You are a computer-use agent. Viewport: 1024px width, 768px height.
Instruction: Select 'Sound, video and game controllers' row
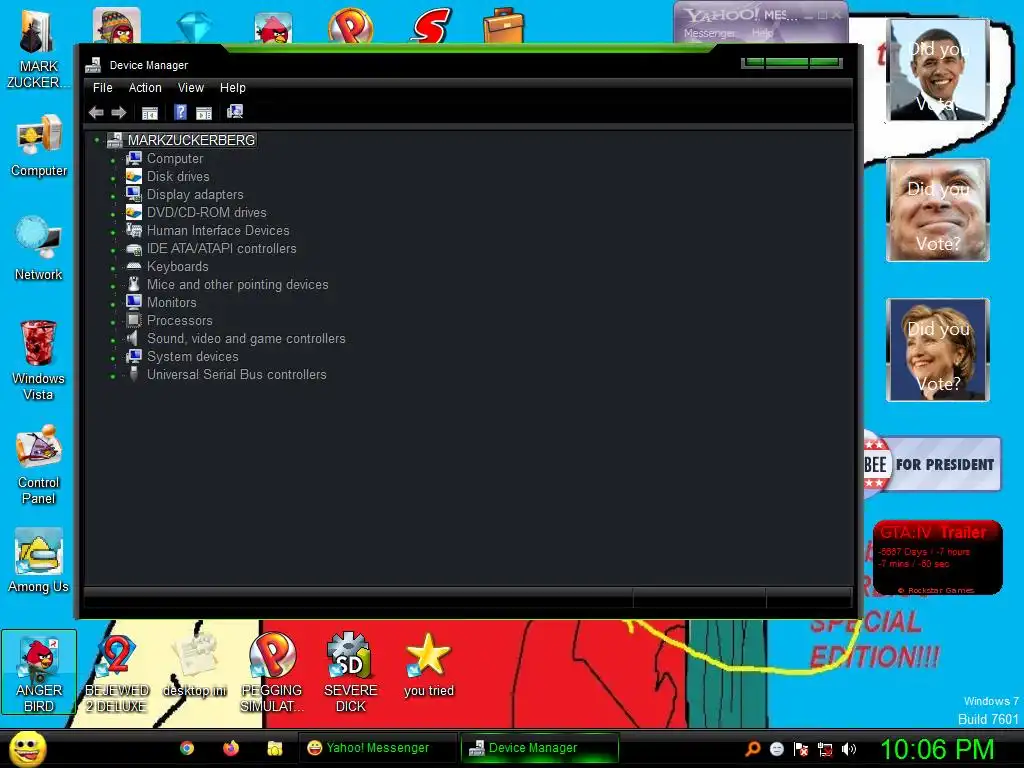pyautogui.click(x=246, y=338)
